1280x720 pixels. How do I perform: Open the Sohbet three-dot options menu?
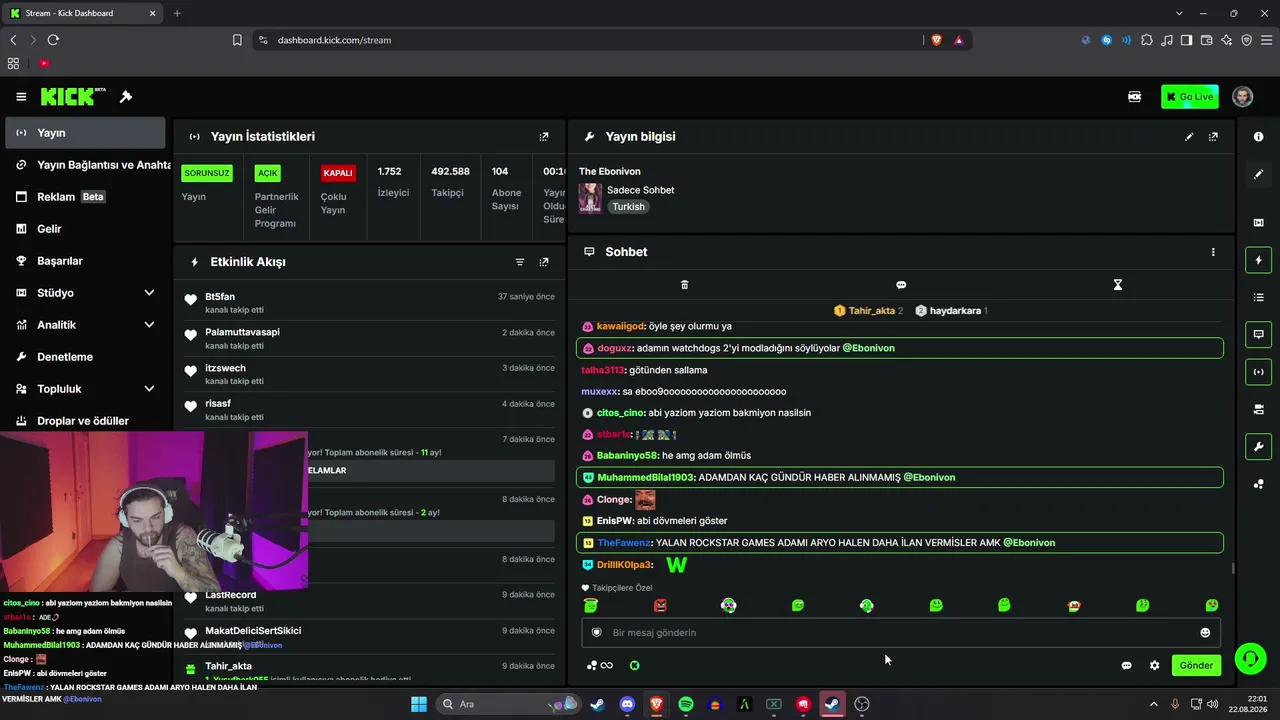(x=1213, y=252)
